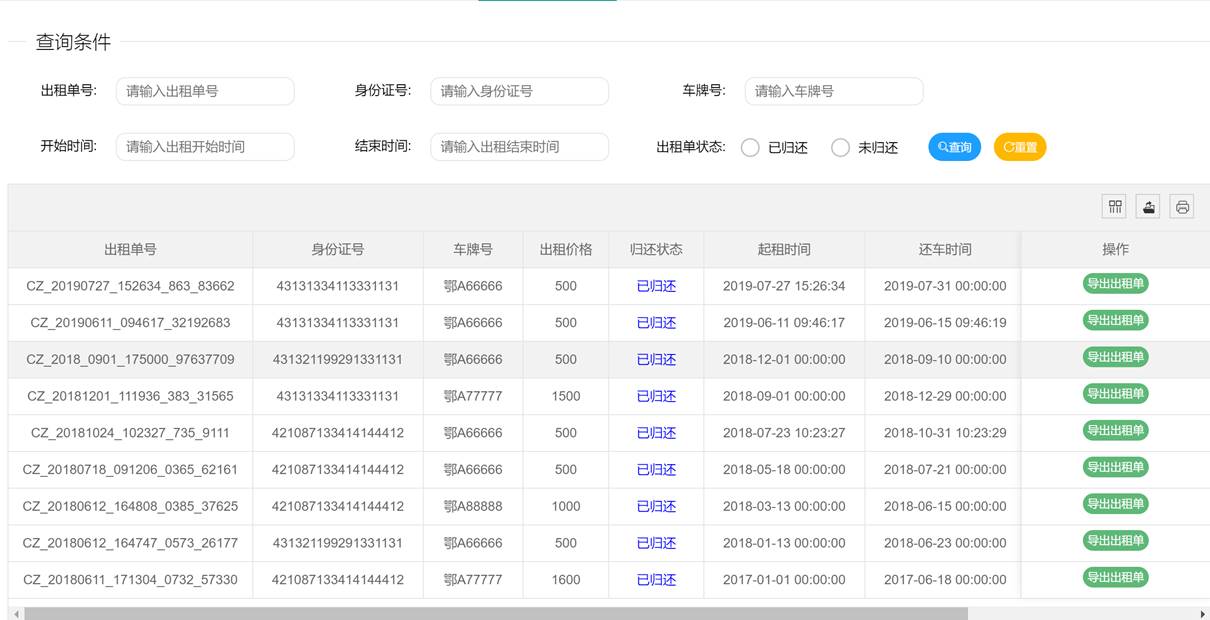The width and height of the screenshot is (1210, 620).
Task: Click 已归还 status for CZ_20190727_152634_863_83662
Action: (x=656, y=286)
